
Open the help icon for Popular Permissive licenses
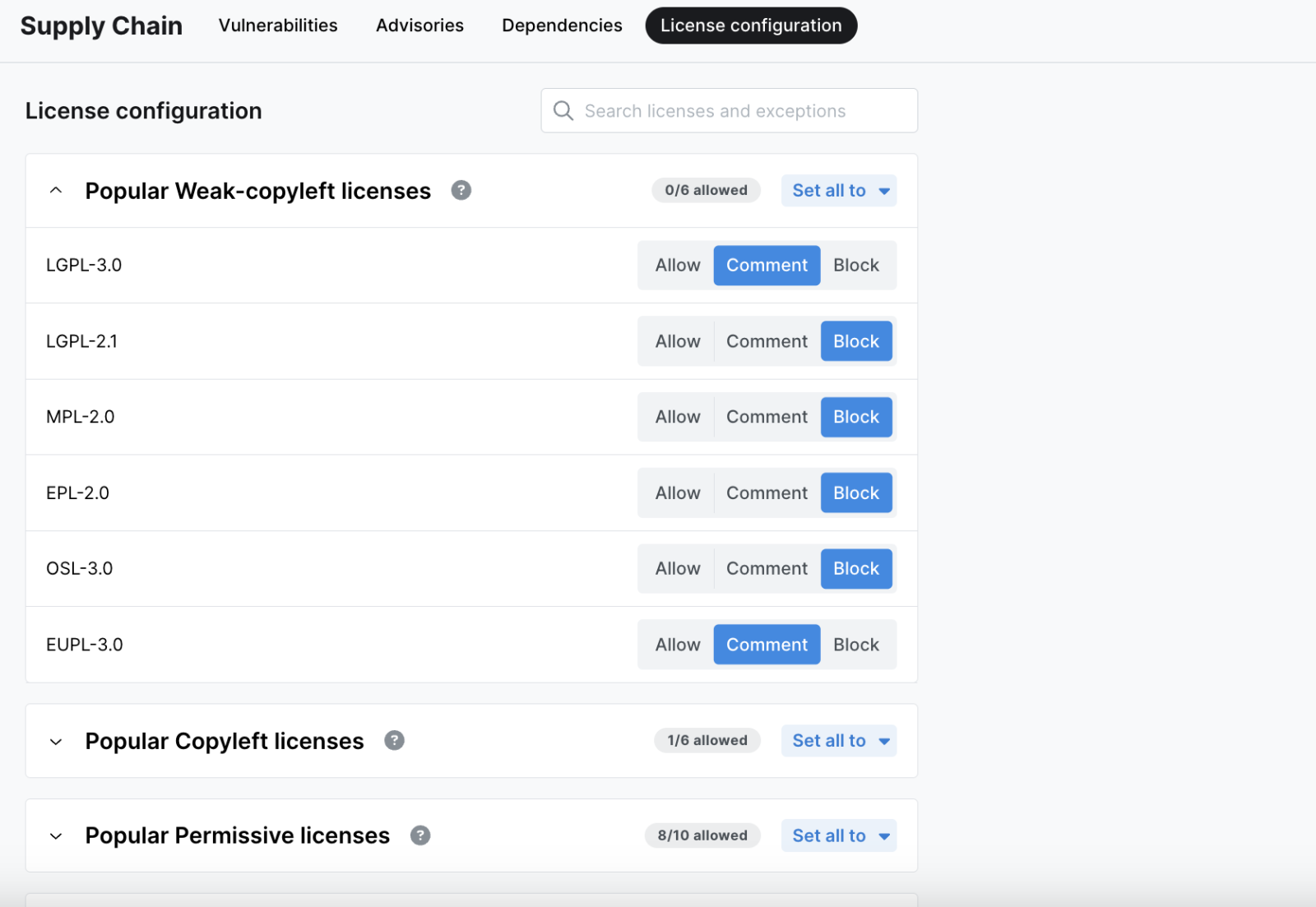tap(420, 835)
